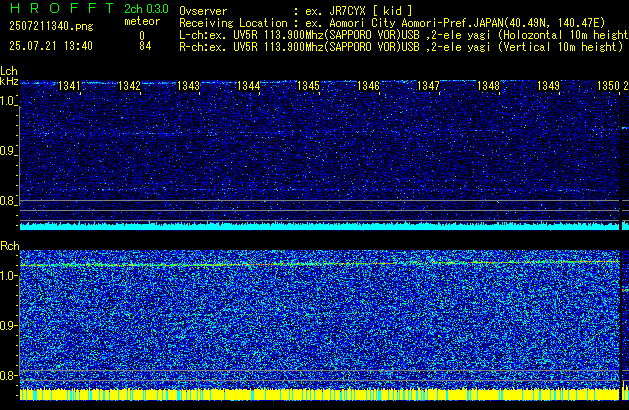This screenshot has width=629, height=410.
Task: Click the meteor count value 0
Action: coord(142,36)
